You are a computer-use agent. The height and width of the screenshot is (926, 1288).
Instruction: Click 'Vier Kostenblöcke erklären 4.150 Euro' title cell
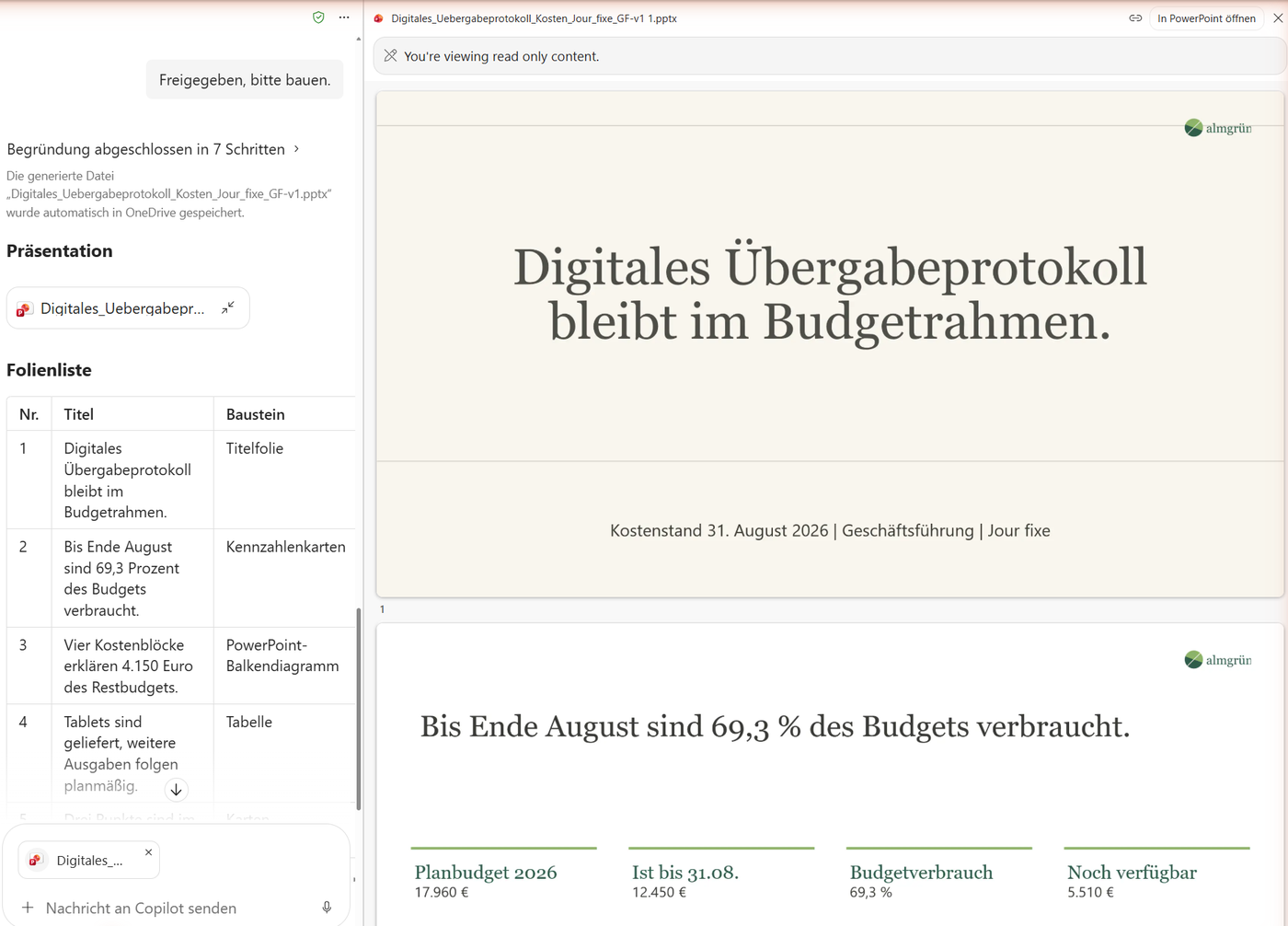[132, 666]
